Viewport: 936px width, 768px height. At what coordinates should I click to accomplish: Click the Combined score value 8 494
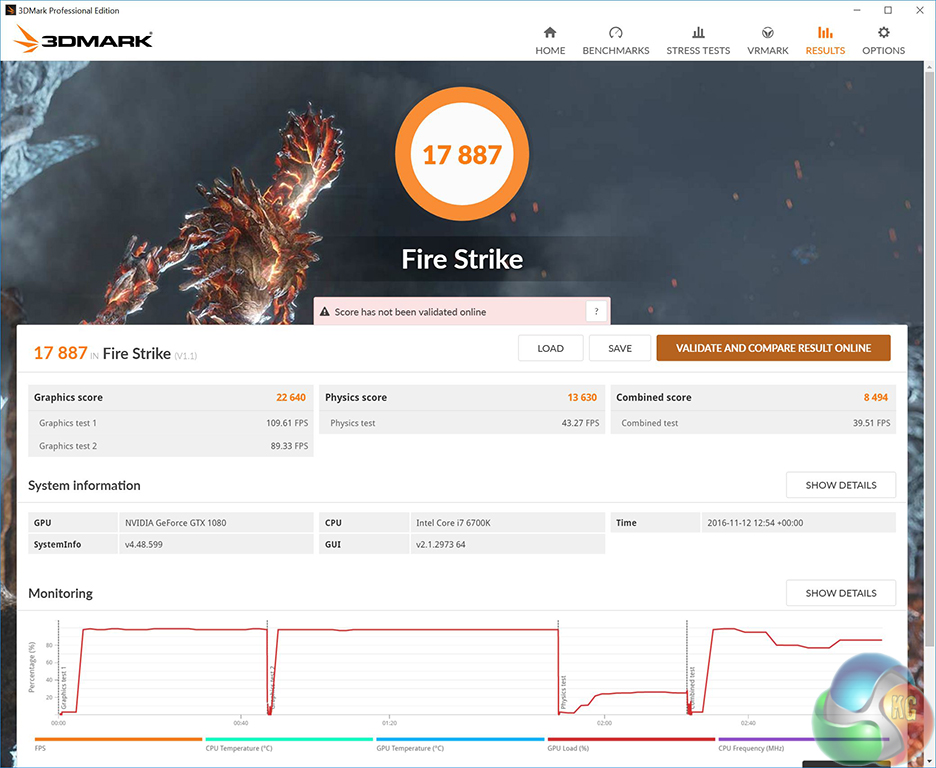click(876, 397)
